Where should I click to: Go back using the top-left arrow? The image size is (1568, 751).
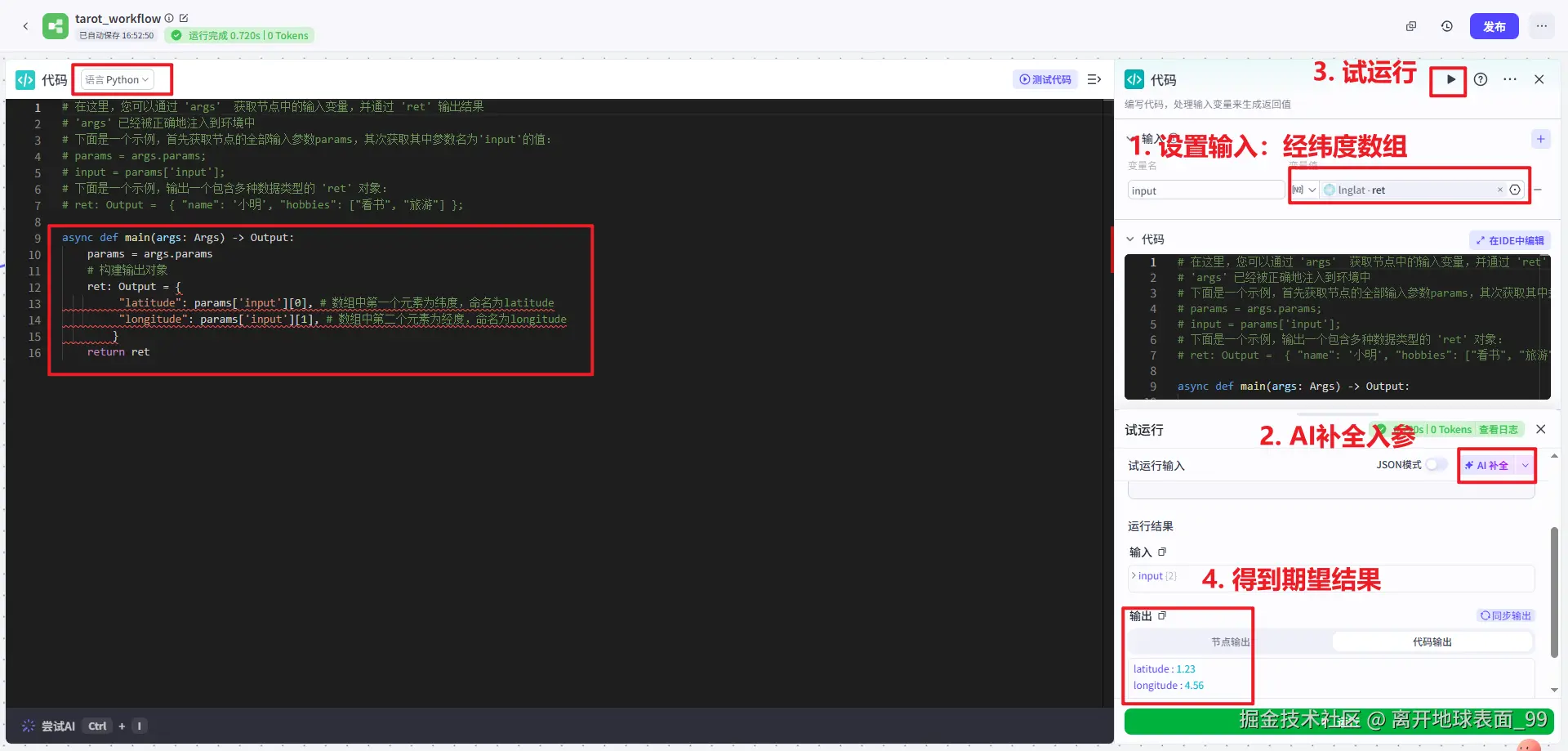coord(25,26)
